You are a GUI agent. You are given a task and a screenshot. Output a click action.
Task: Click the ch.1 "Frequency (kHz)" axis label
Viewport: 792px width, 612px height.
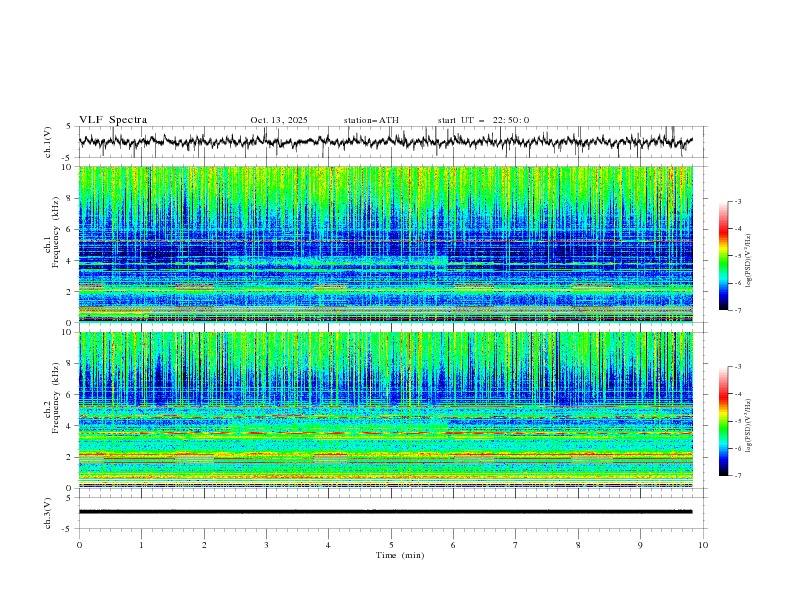point(56,232)
